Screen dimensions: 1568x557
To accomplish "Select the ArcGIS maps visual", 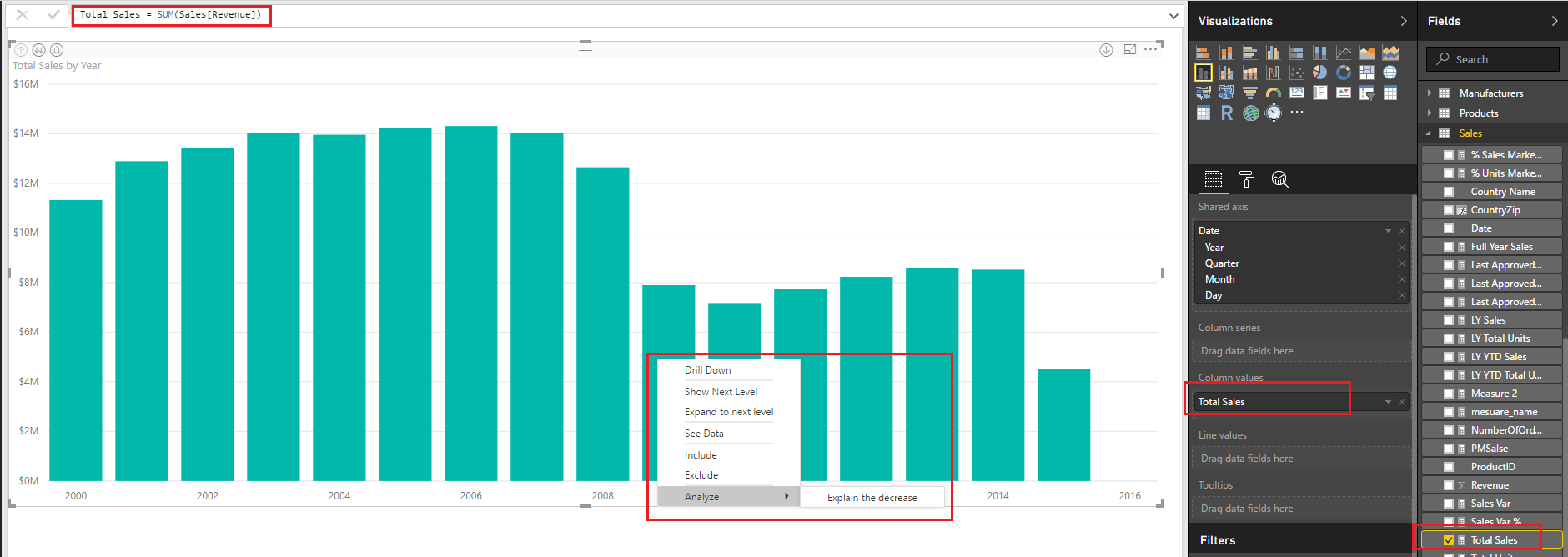I will 1250,113.
